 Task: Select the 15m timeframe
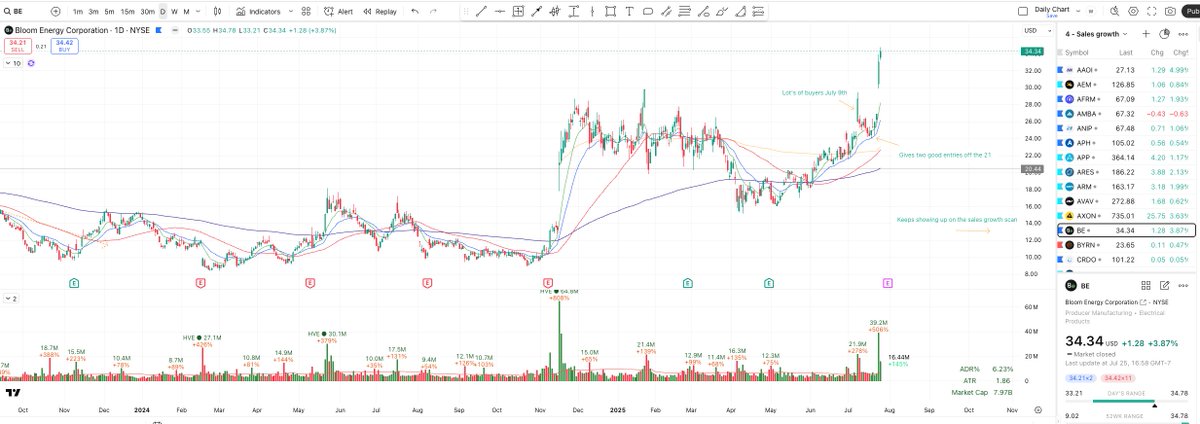(127, 11)
